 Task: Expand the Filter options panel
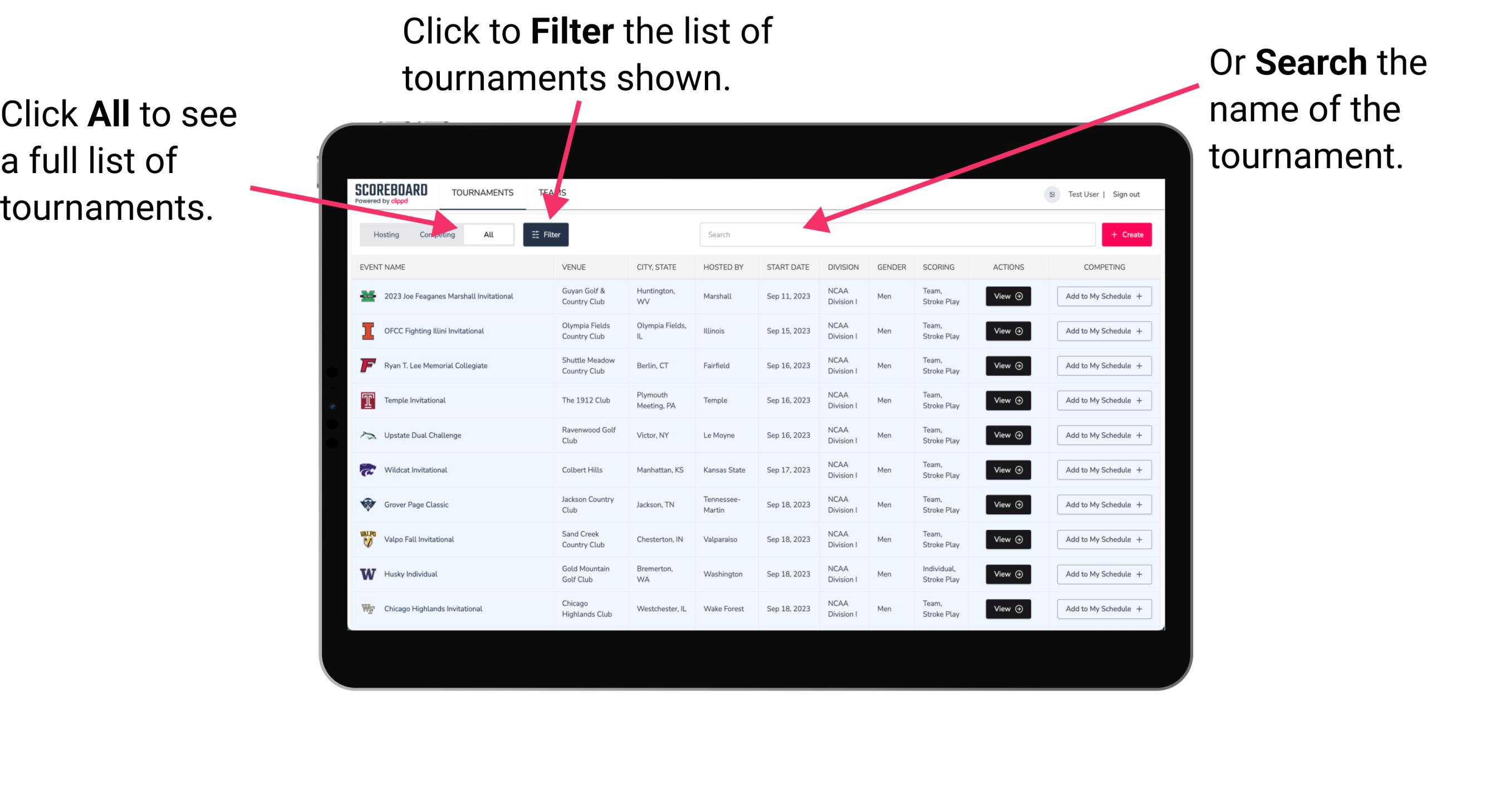pyautogui.click(x=546, y=233)
